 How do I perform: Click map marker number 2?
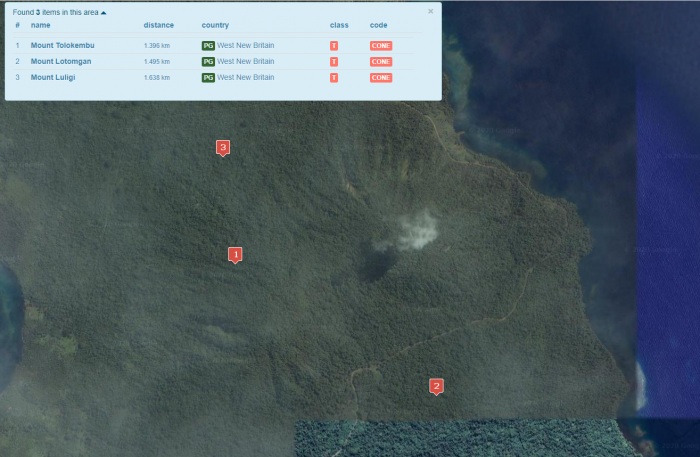click(436, 385)
